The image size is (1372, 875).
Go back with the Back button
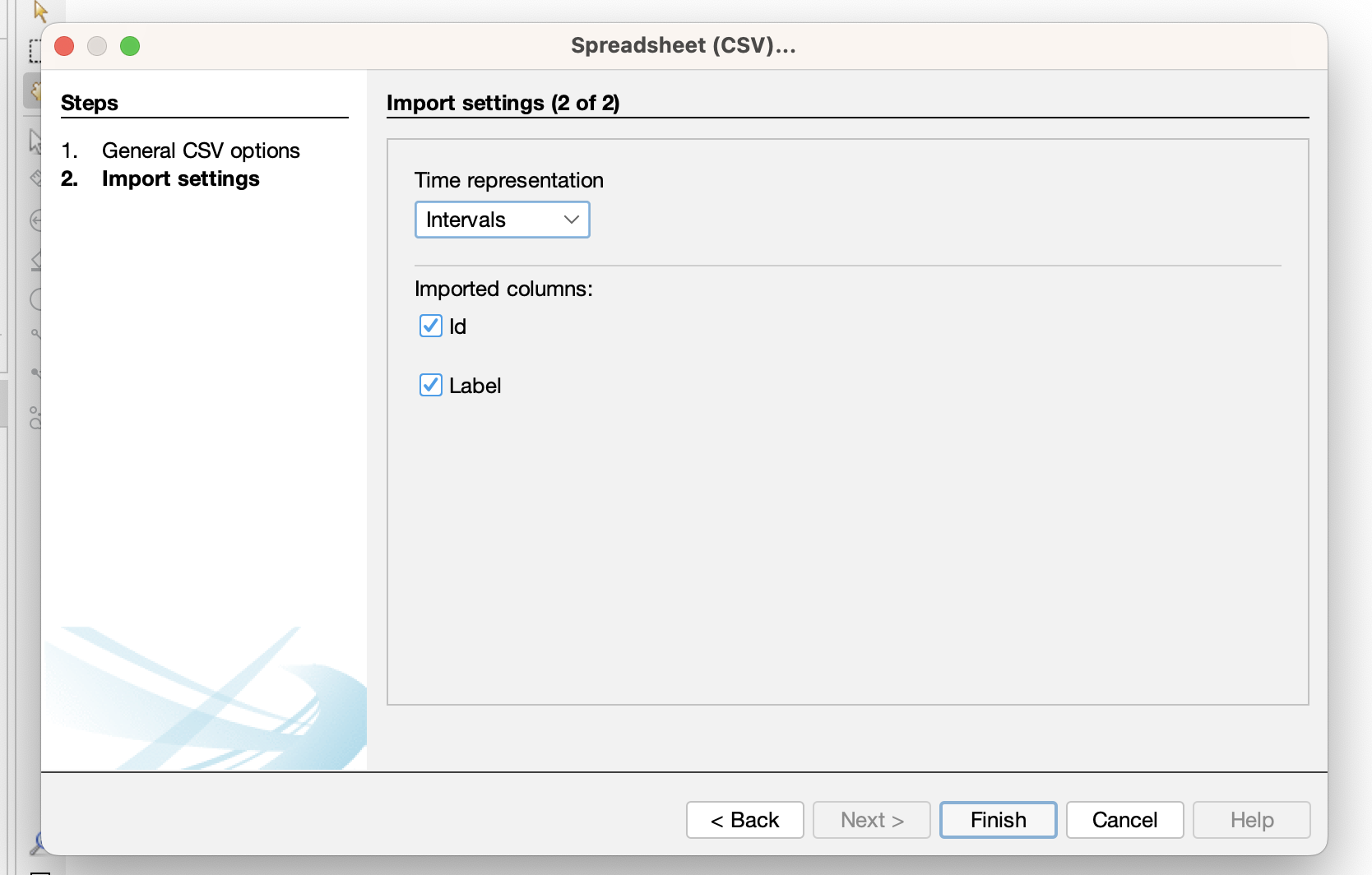tap(744, 820)
